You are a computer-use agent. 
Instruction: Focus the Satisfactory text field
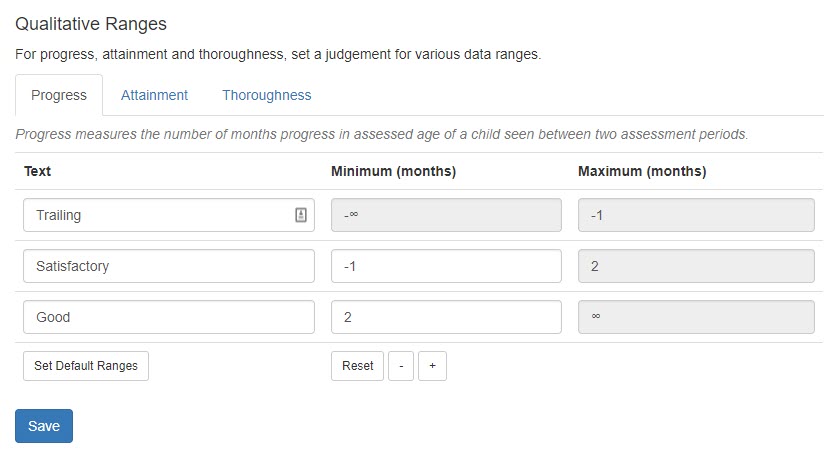[168, 266]
